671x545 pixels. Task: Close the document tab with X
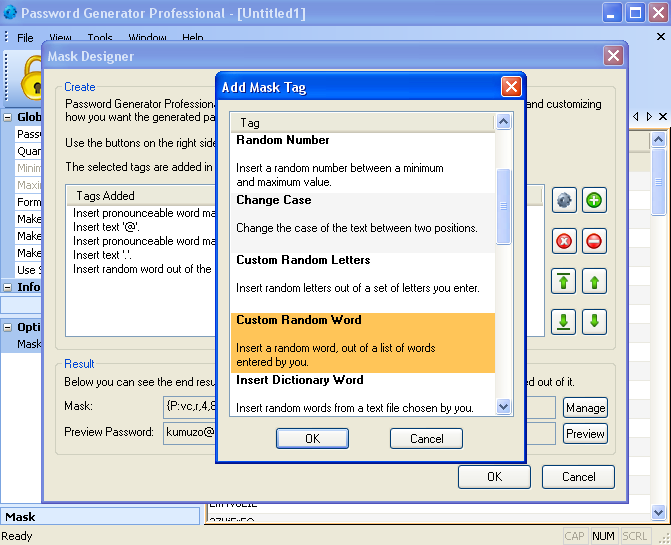tap(663, 116)
